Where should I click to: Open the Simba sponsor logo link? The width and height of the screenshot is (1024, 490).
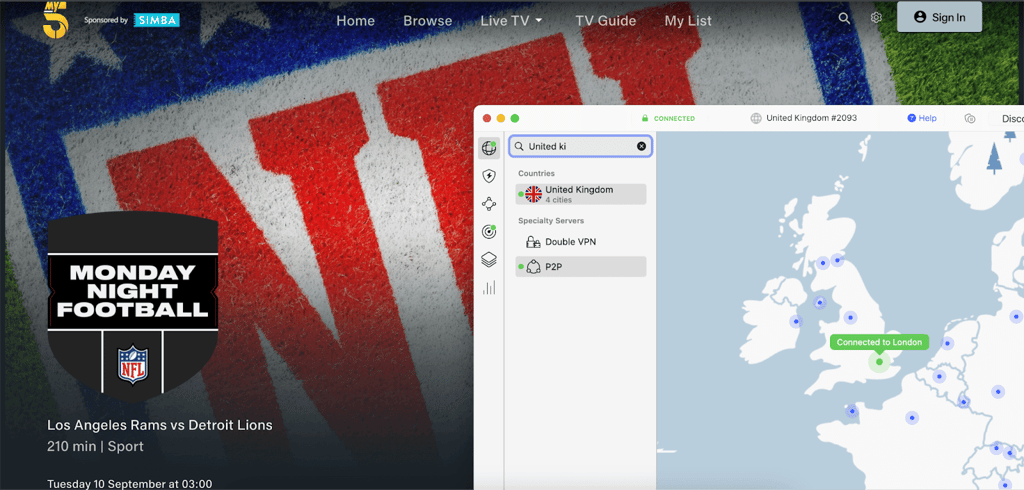pyautogui.click(x=156, y=20)
